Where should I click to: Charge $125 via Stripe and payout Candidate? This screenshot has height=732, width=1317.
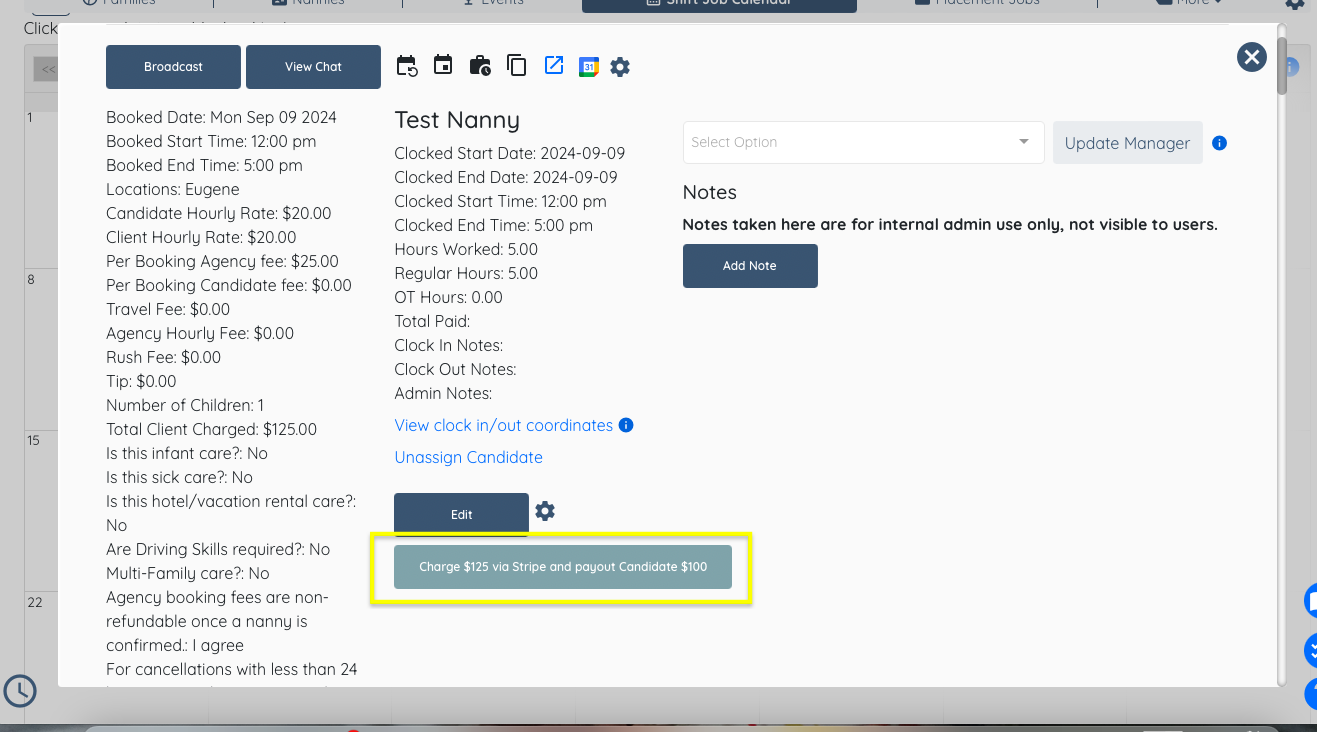(563, 567)
